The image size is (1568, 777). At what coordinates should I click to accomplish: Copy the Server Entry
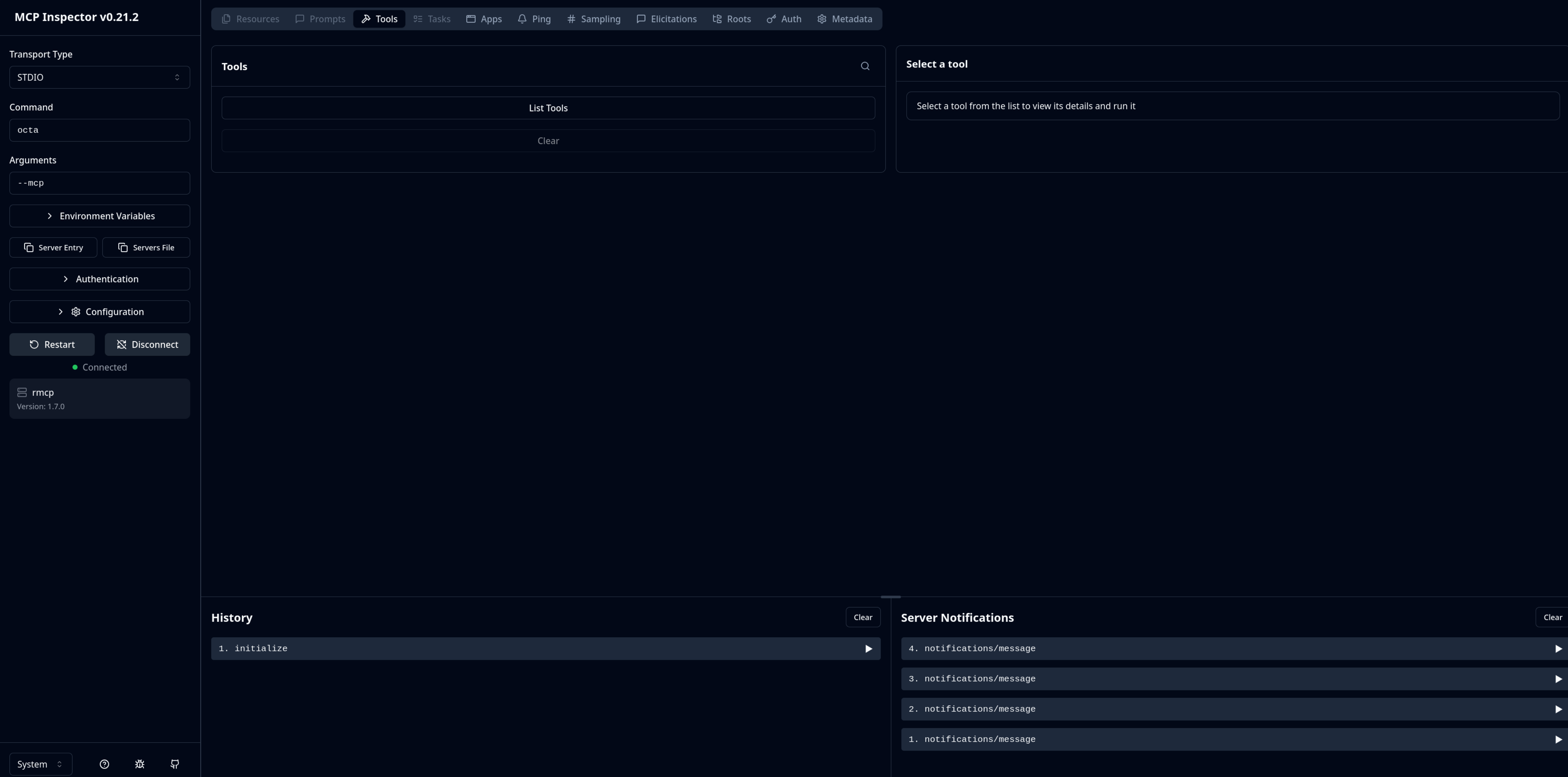[x=53, y=248]
